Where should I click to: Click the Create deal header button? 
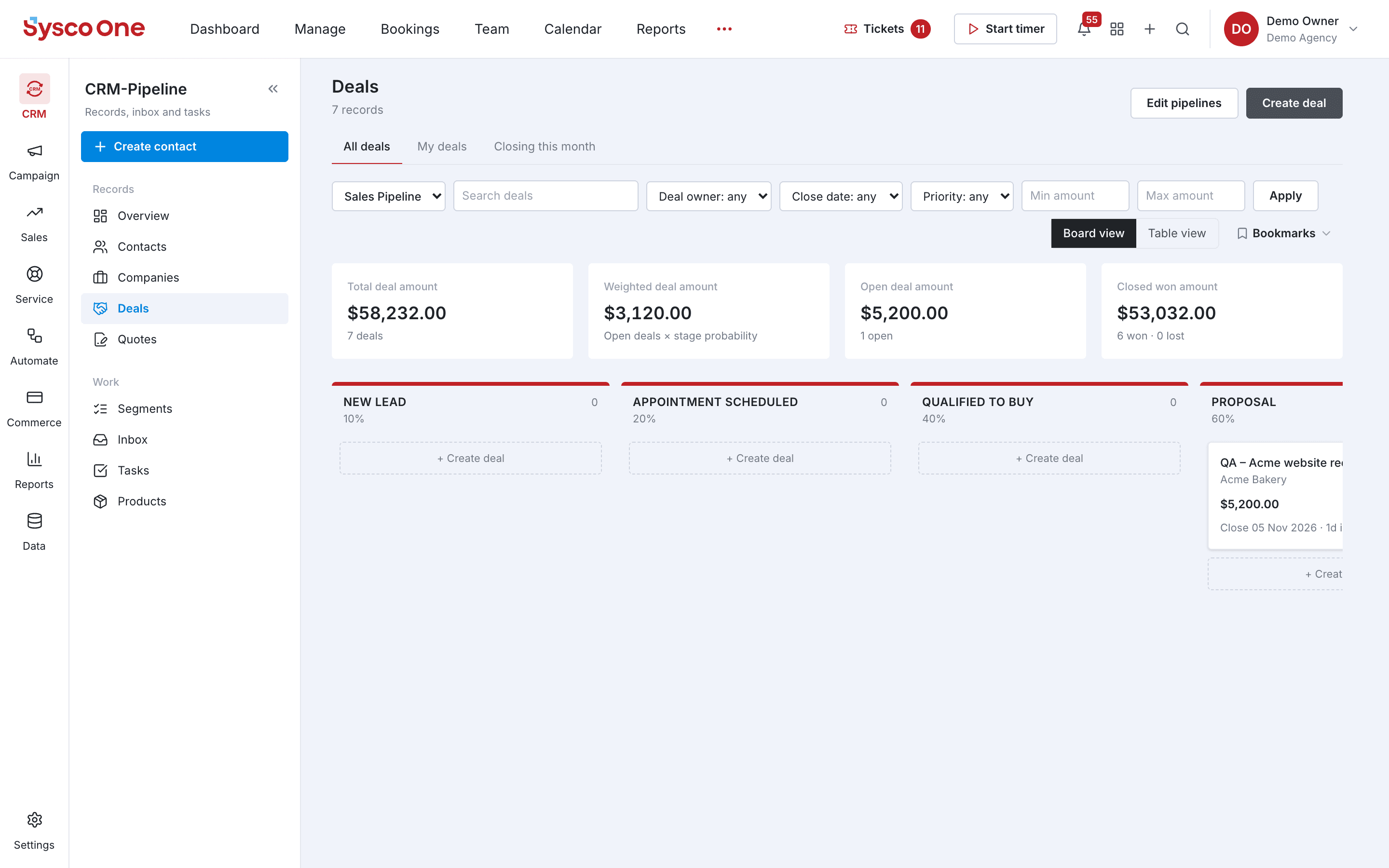tap(1294, 103)
